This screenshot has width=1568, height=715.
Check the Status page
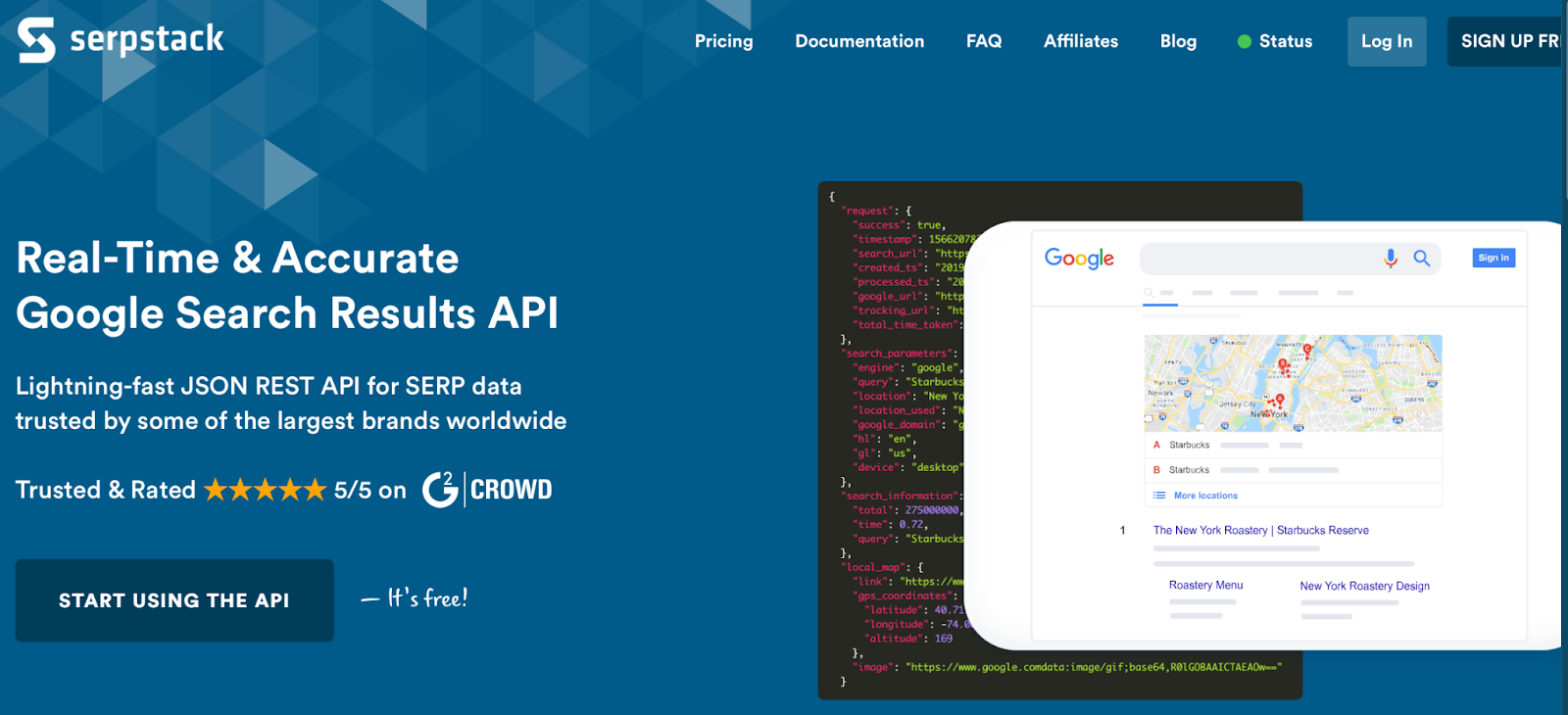[1285, 41]
